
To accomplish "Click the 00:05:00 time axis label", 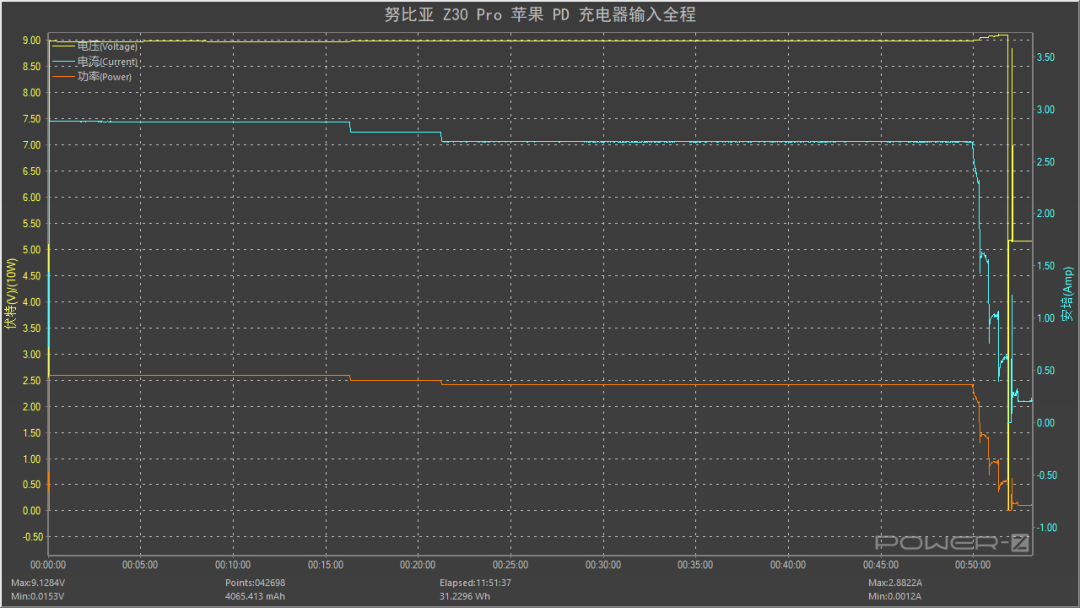I will pyautogui.click(x=140, y=565).
